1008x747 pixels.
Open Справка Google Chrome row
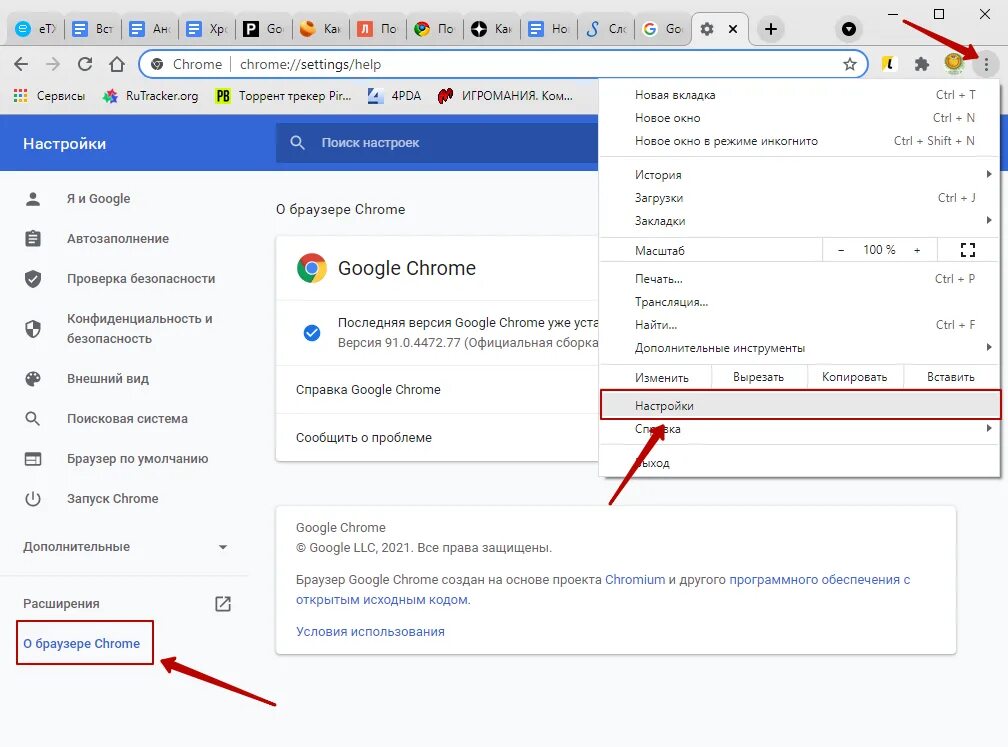point(437,390)
